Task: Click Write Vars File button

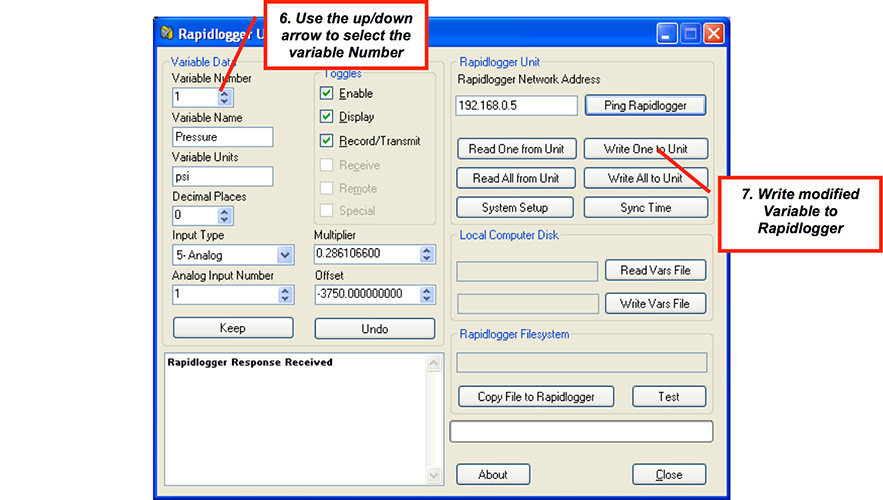Action: click(655, 303)
